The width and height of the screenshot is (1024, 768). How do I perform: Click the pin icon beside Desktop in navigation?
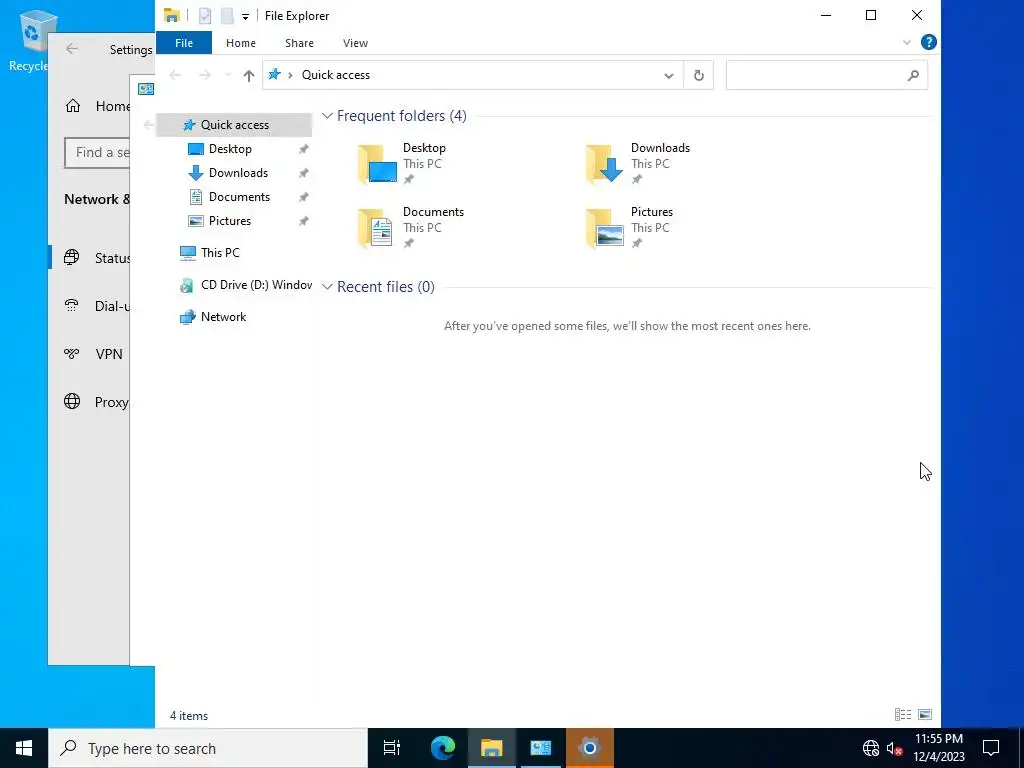303,150
